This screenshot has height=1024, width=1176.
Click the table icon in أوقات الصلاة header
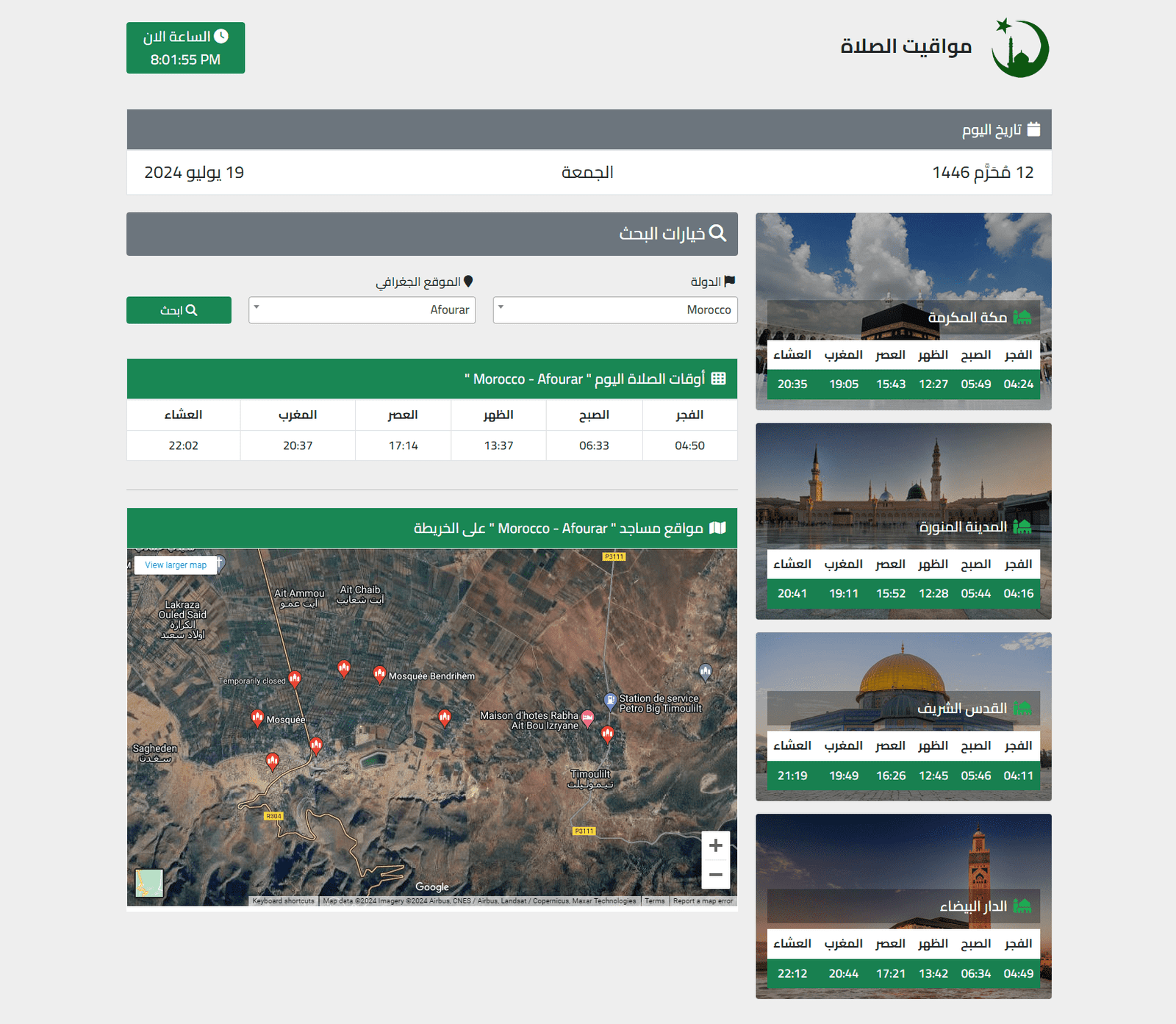tap(719, 378)
